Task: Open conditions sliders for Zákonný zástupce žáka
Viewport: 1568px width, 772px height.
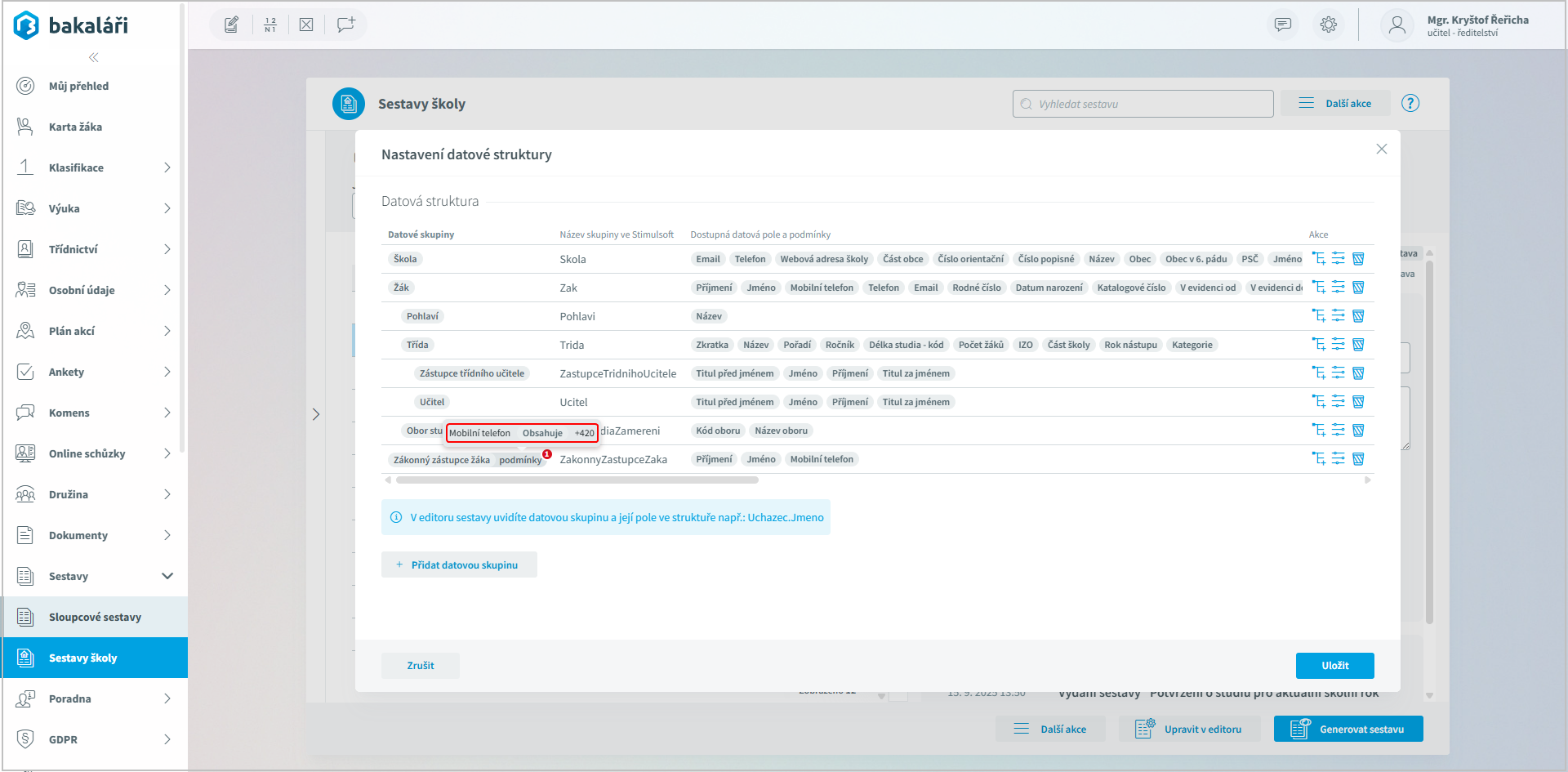Action: coord(1338,459)
